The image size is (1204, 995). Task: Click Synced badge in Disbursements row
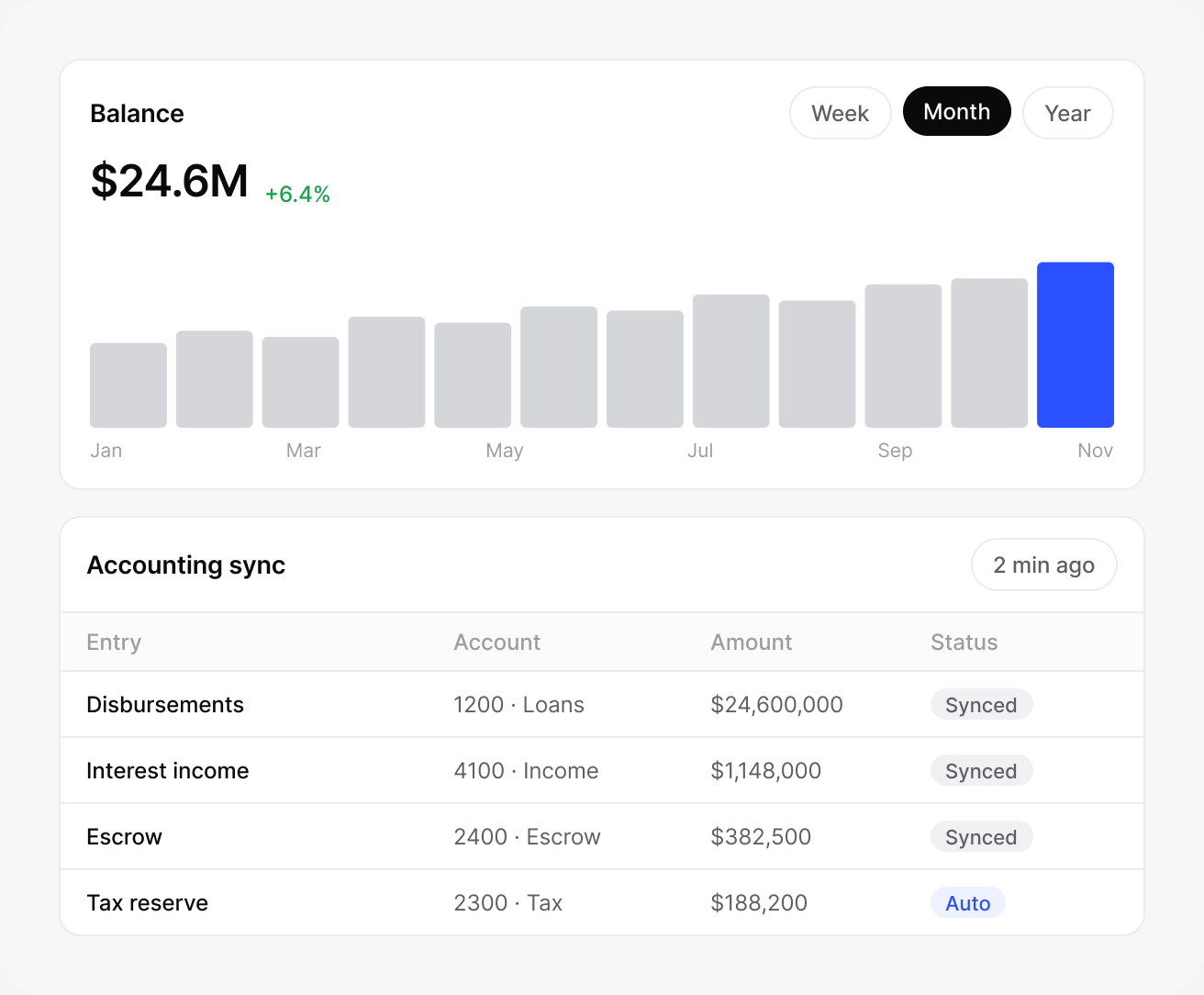[981, 705]
